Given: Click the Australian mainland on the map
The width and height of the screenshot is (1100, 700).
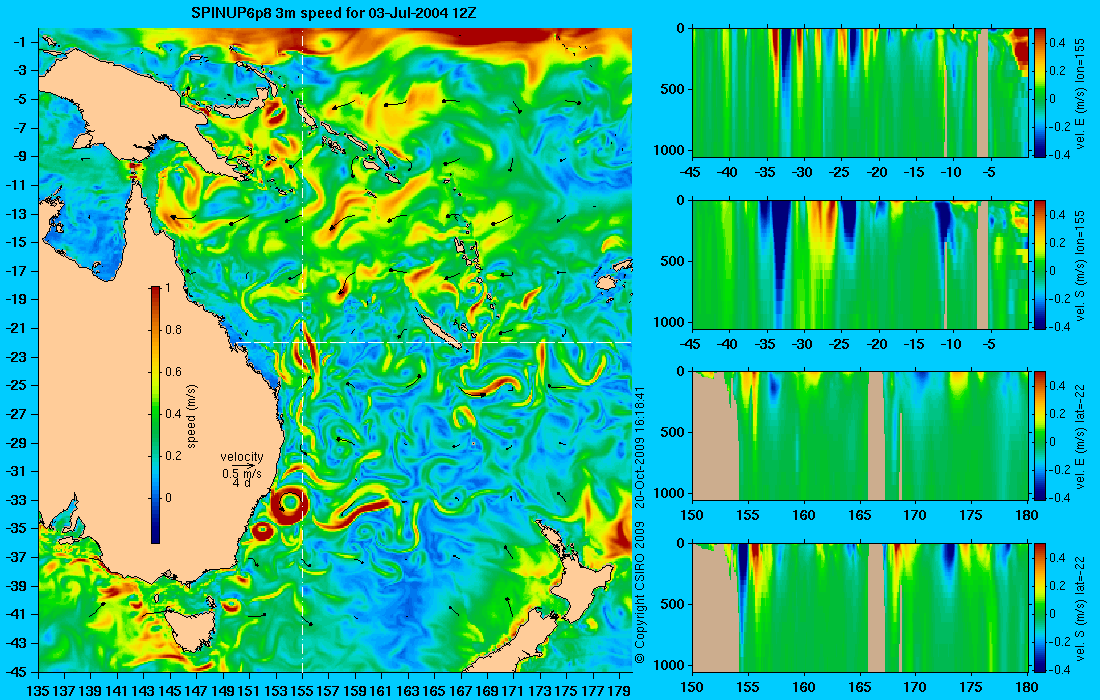Looking at the screenshot, I should 161,393.
